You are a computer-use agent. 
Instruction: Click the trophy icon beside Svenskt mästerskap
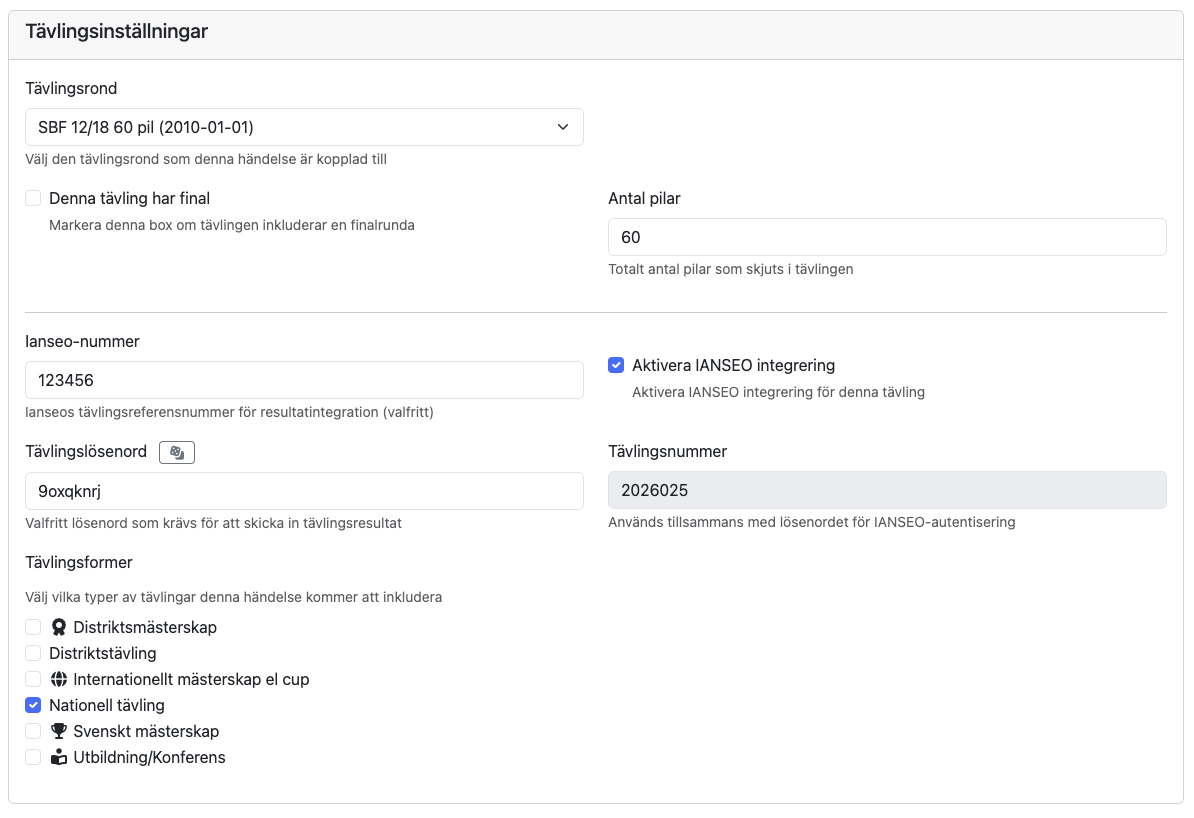tap(58, 732)
